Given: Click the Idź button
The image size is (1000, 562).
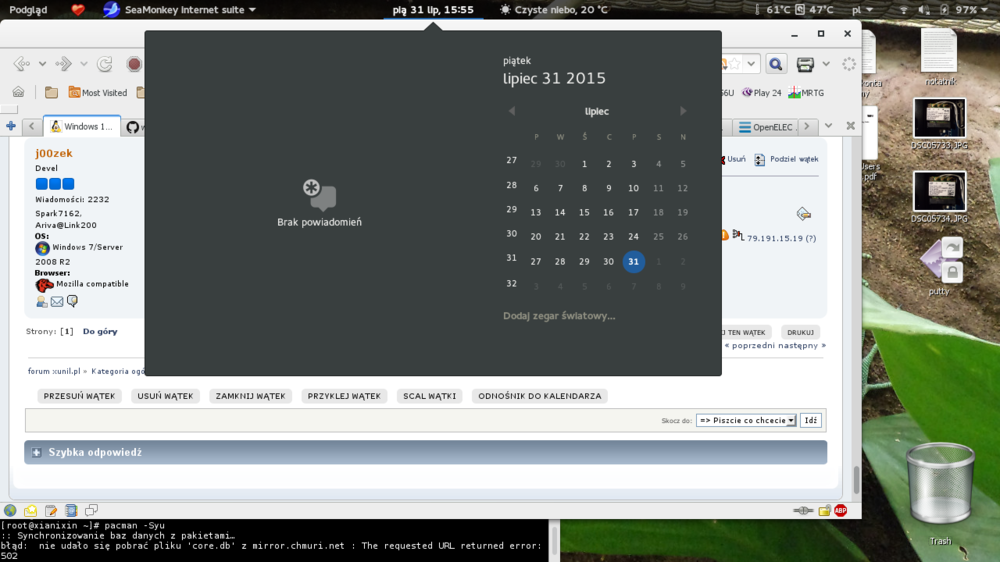Looking at the screenshot, I should [x=811, y=420].
